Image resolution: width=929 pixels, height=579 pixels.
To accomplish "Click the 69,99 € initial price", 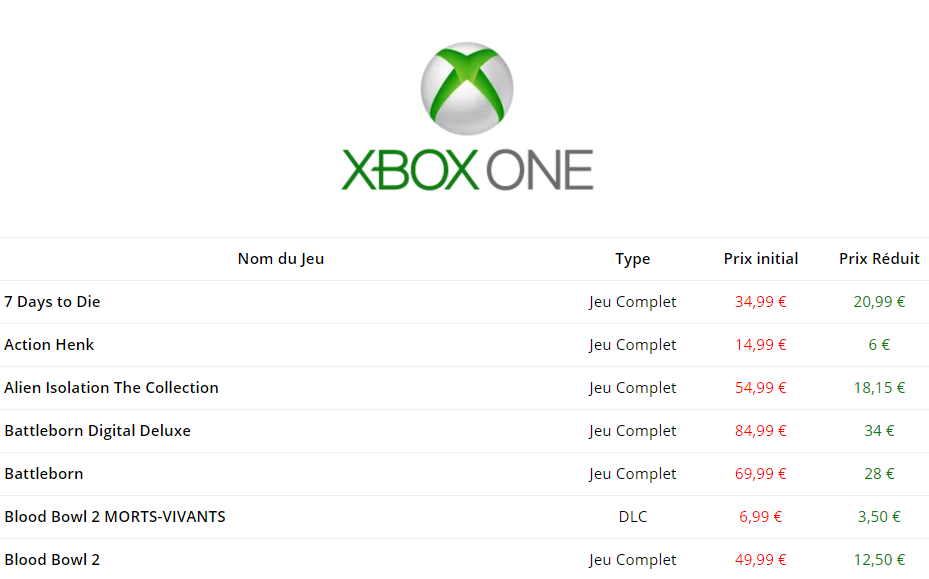I will 761,474.
